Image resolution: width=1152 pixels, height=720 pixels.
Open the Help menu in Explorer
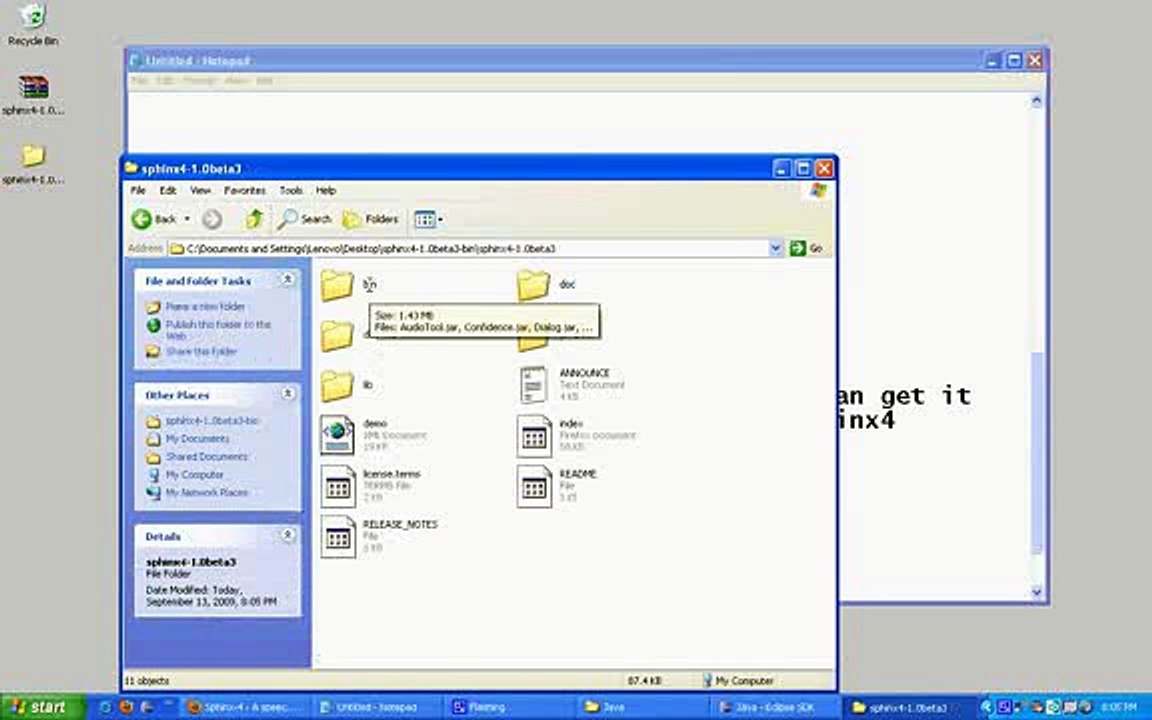[x=325, y=190]
